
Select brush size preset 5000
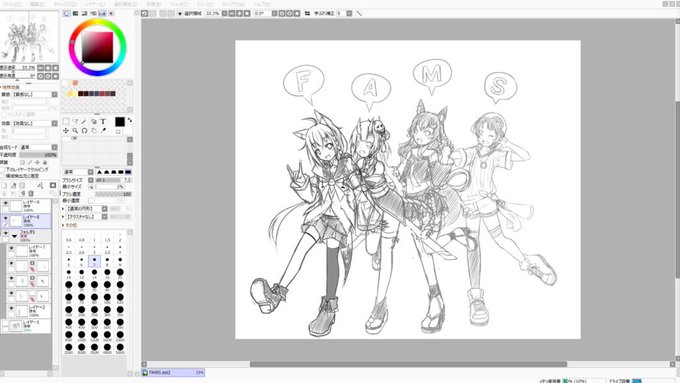120,348
